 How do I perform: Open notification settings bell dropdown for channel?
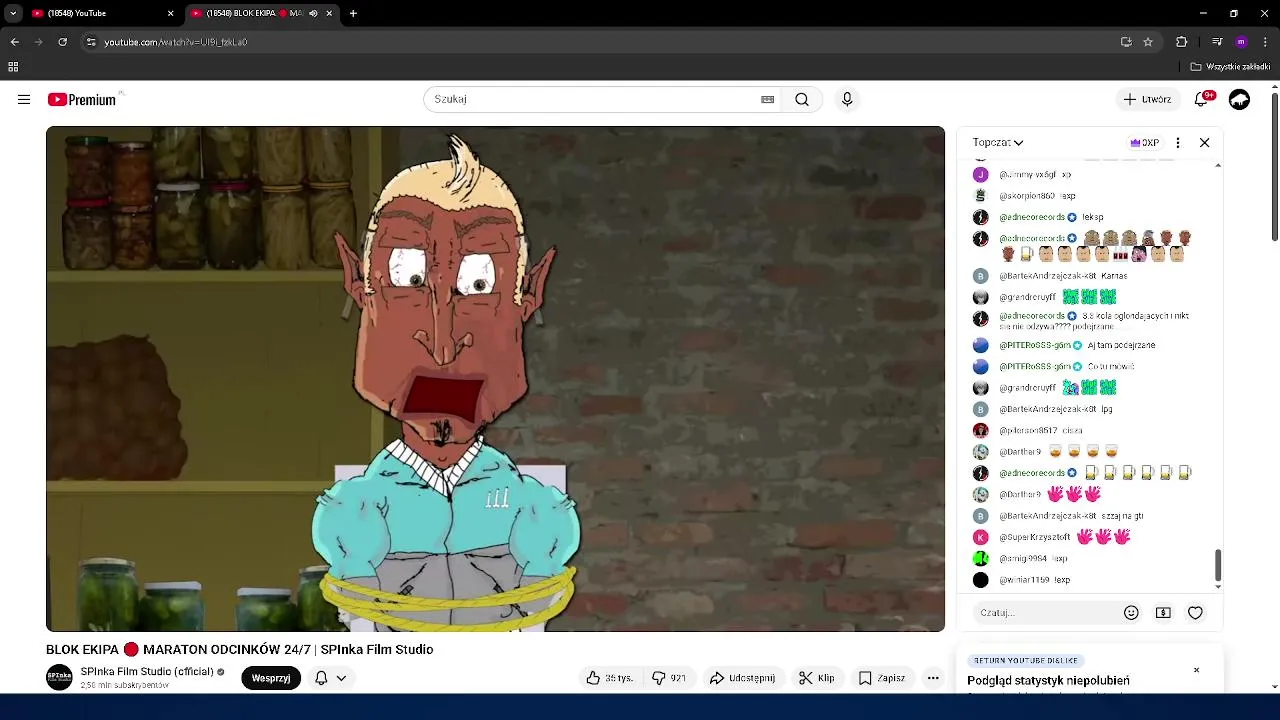tap(331, 678)
